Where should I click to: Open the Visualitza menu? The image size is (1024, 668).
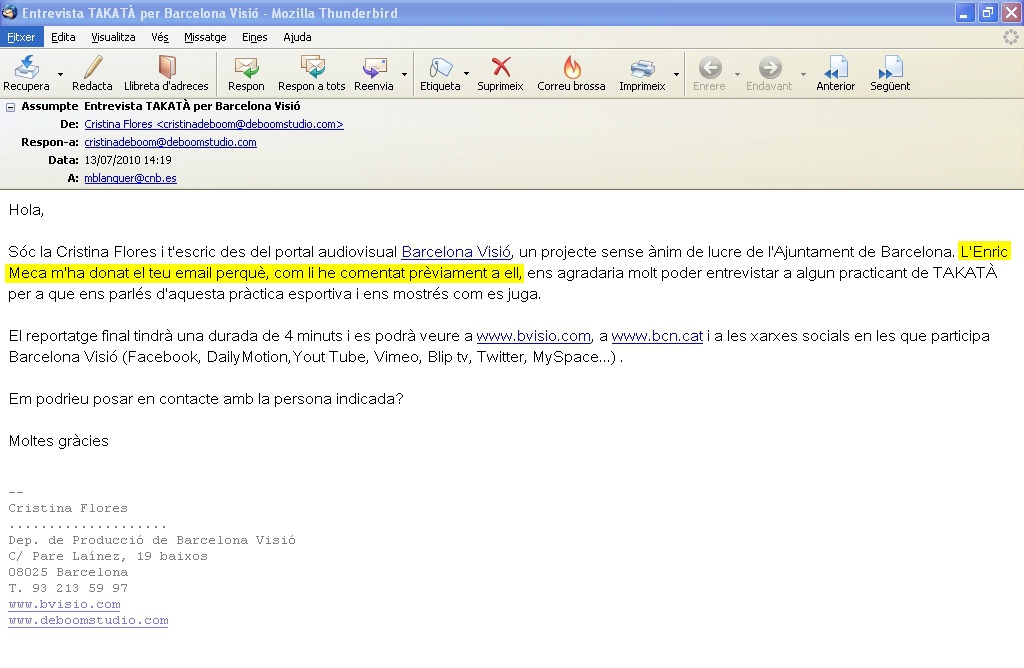[x=113, y=37]
